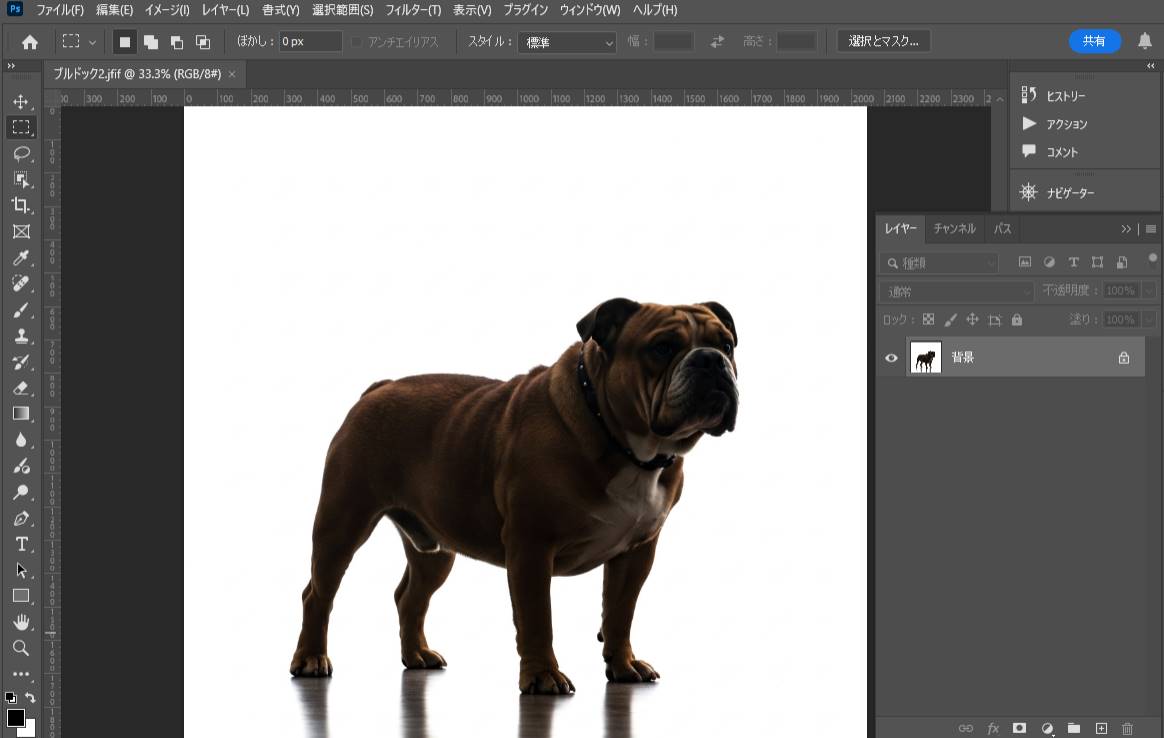Hide the 背景 layer with eye icon
Viewport: 1164px width, 738px height.
click(891, 358)
